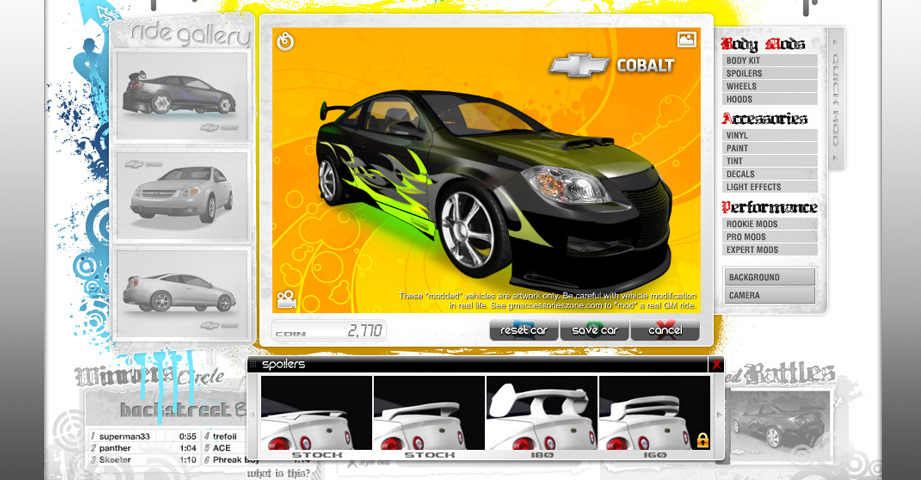Show more spoilers with the right arrow
Image resolution: width=921 pixels, height=480 pixels.
(x=718, y=415)
